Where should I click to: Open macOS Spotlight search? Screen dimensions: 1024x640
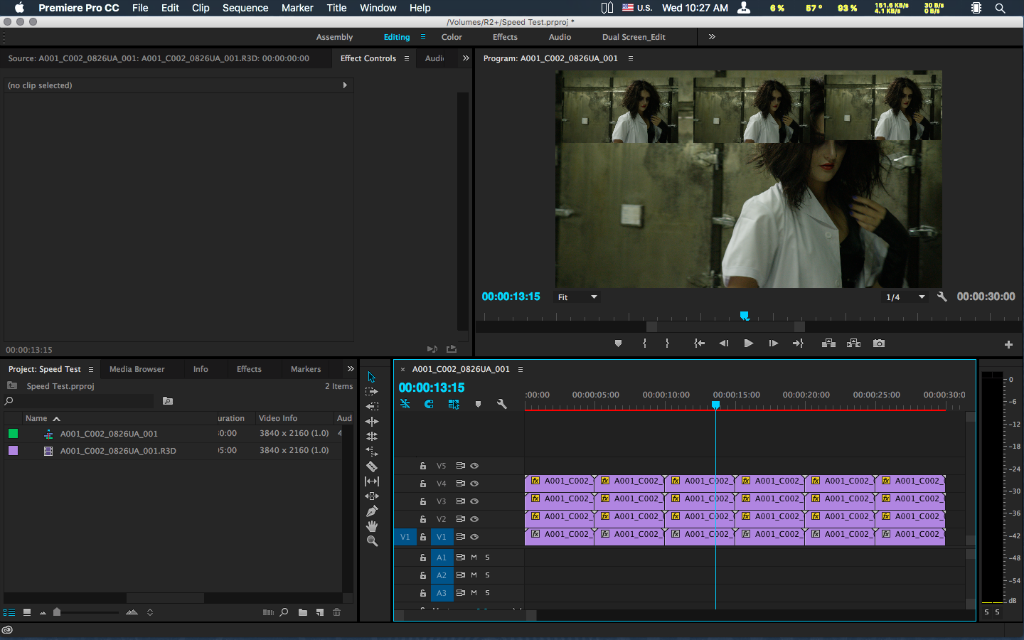[x=1000, y=8]
